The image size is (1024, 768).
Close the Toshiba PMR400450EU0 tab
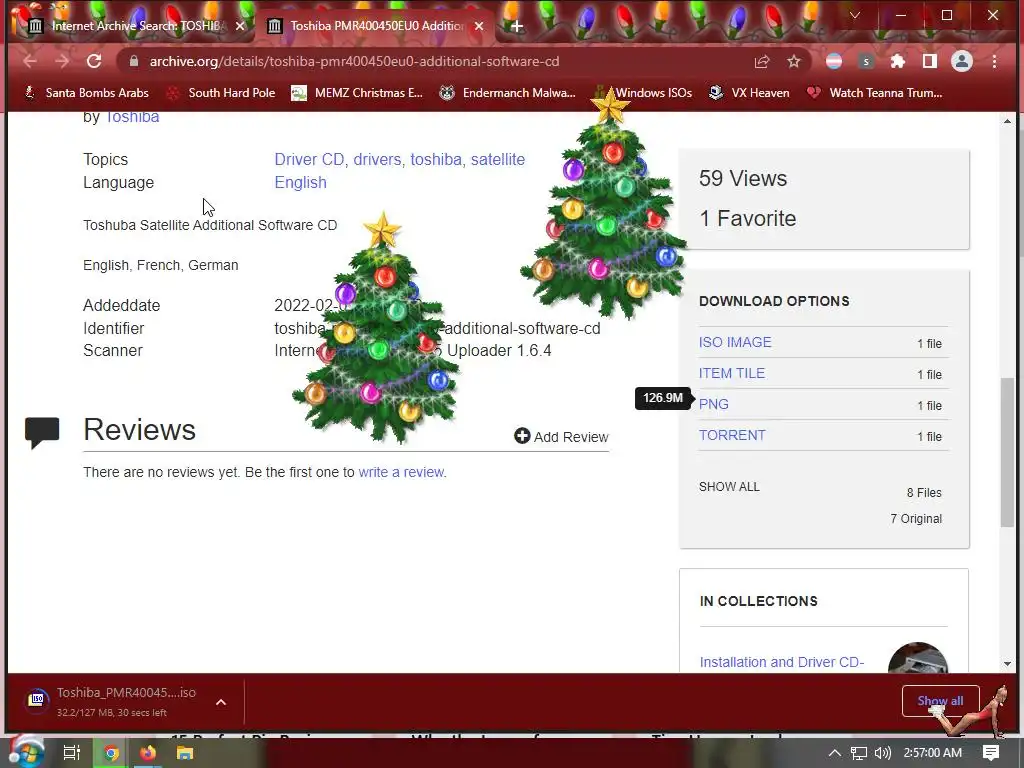pyautogui.click(x=479, y=26)
